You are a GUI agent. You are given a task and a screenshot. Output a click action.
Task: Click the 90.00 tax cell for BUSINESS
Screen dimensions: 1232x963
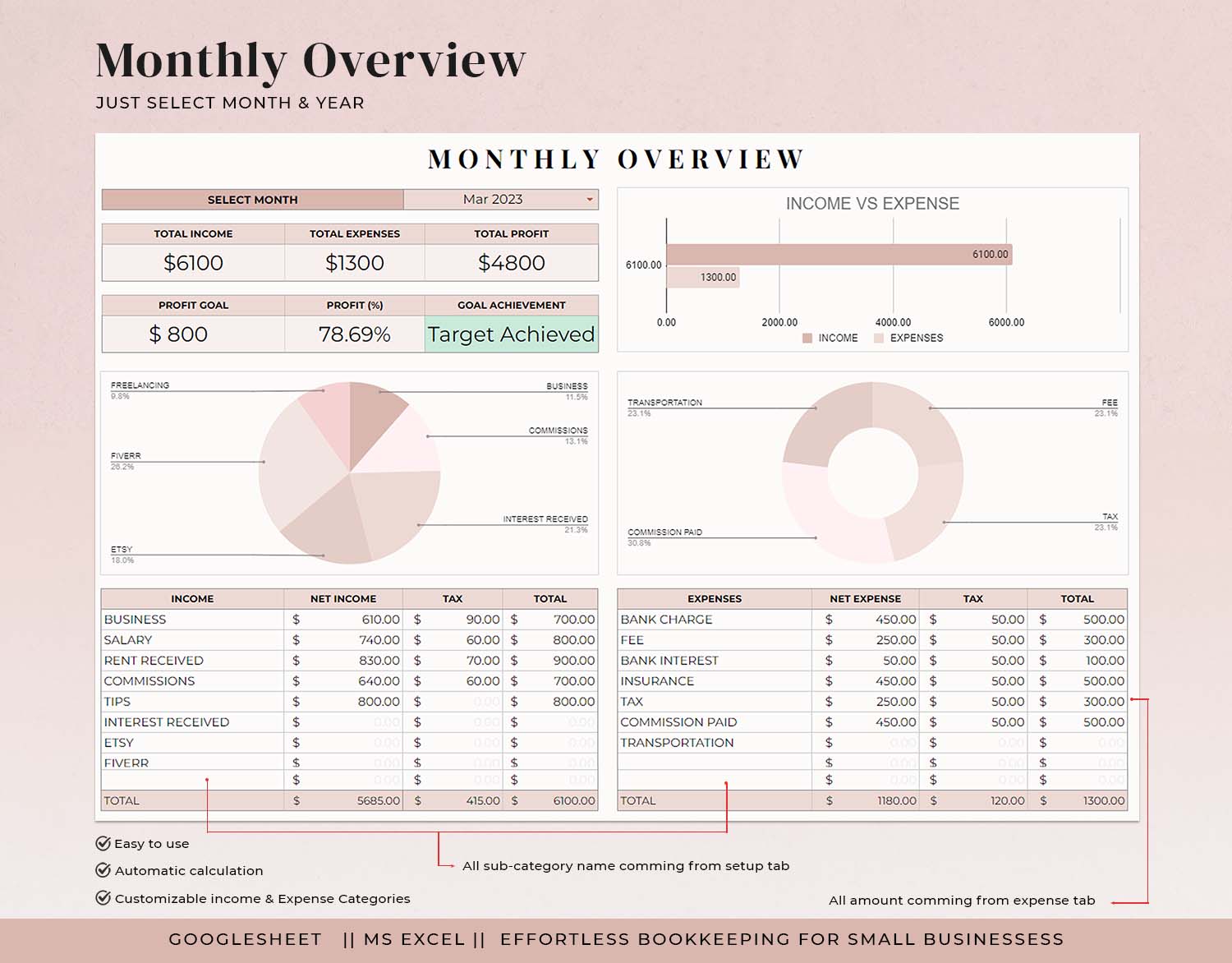tap(453, 620)
